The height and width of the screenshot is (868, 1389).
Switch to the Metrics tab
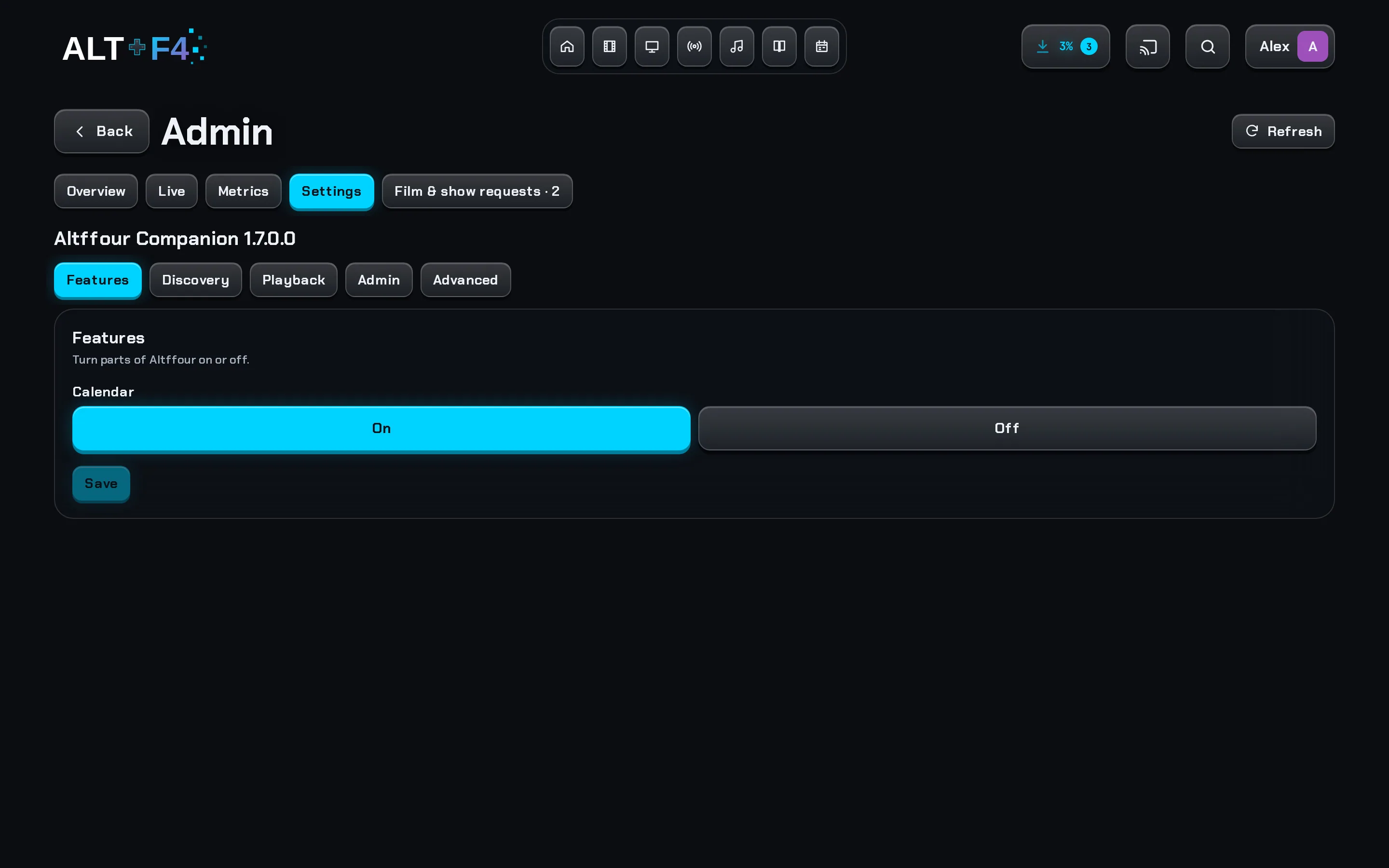point(244,191)
